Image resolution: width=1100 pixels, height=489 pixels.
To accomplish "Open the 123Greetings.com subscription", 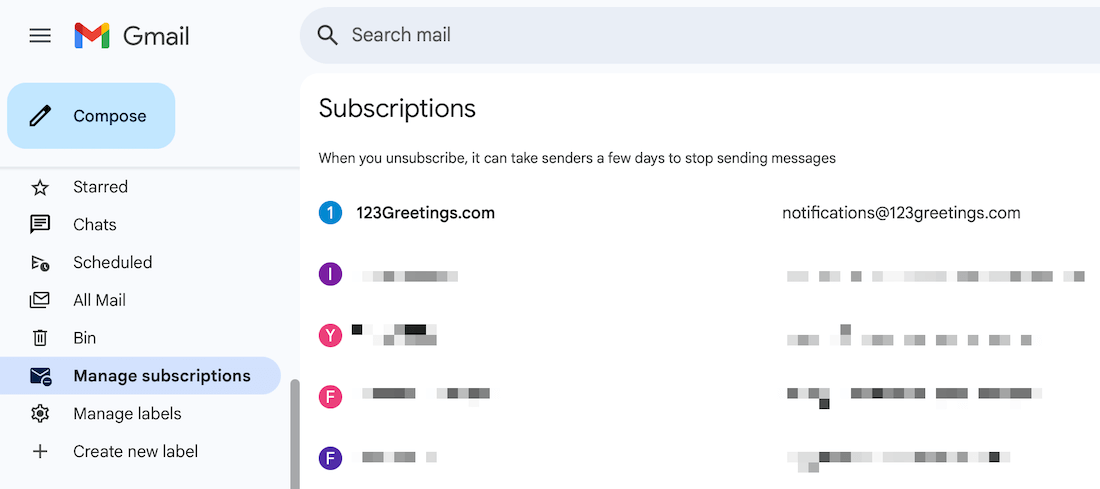I will 425,213.
